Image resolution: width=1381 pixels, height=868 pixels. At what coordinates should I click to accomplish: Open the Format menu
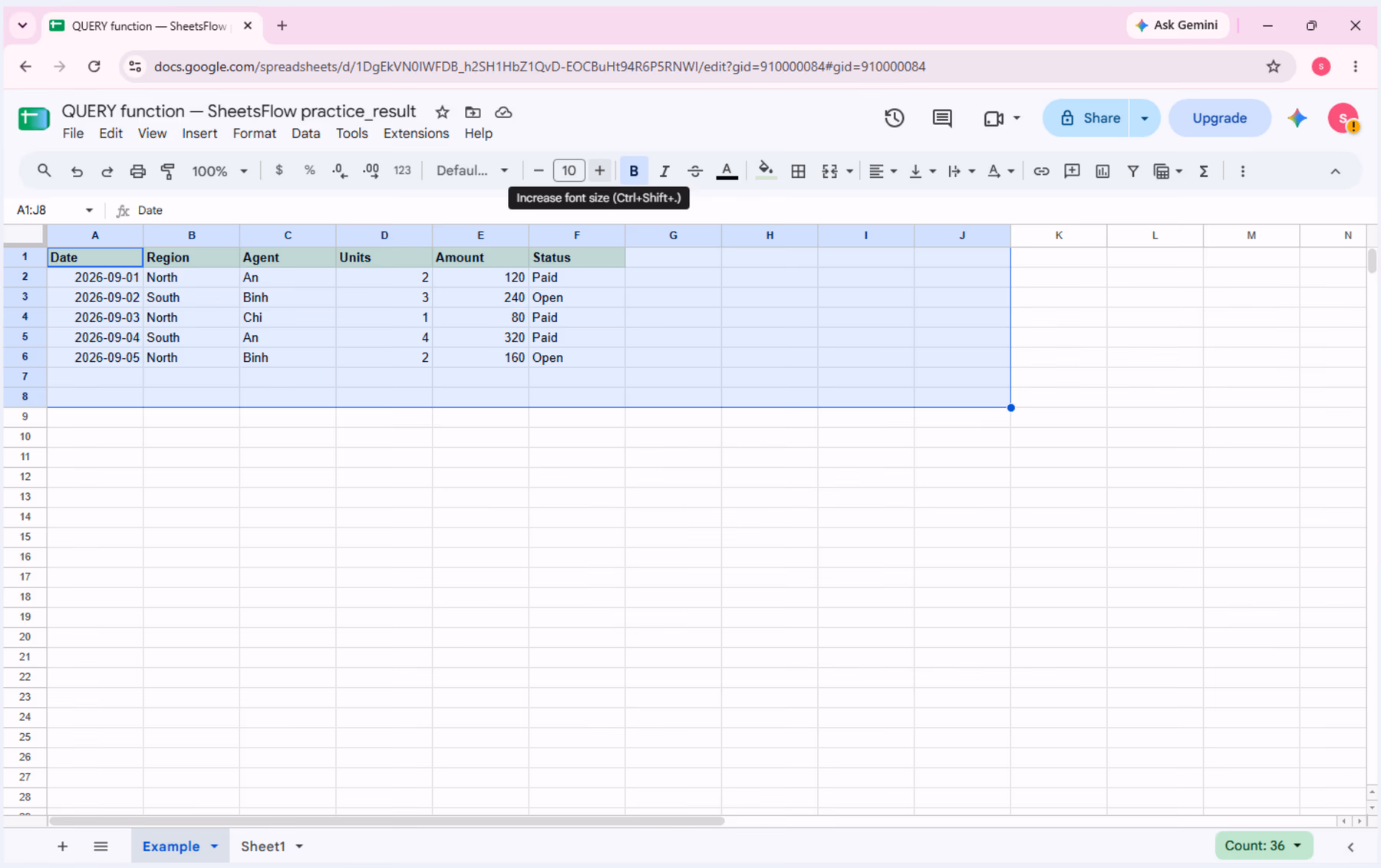(254, 133)
